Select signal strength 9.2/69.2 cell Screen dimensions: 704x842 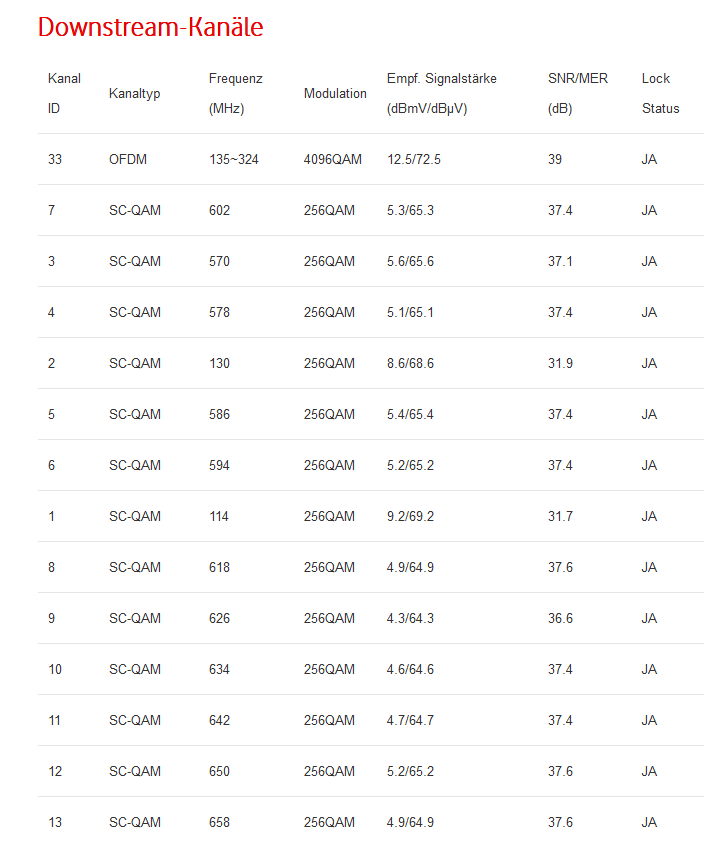[x=410, y=516]
